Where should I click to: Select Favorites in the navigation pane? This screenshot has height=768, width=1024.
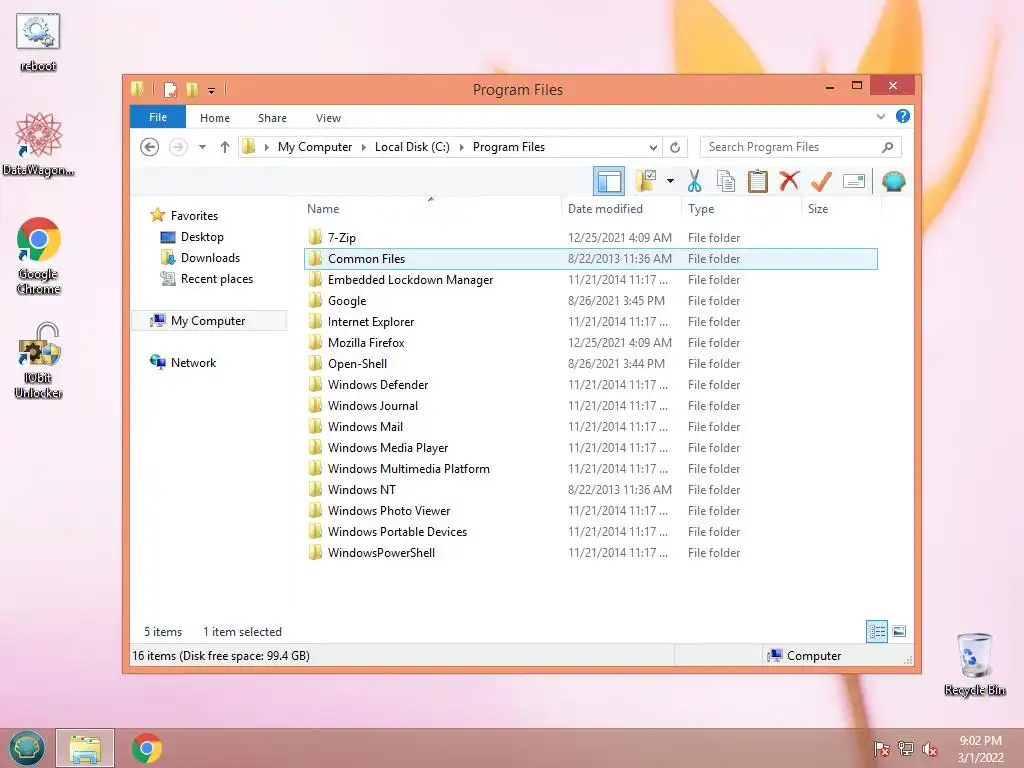tap(194, 216)
